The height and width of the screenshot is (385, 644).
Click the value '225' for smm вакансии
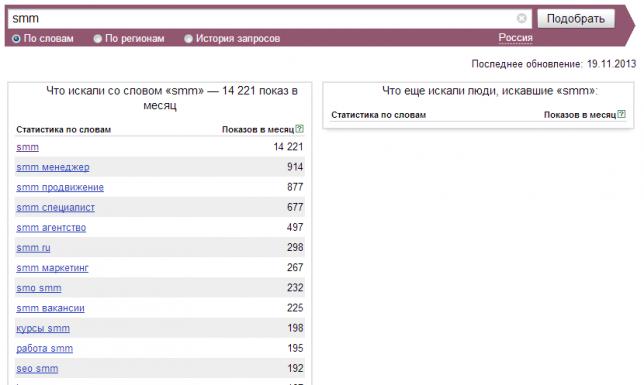click(x=295, y=308)
